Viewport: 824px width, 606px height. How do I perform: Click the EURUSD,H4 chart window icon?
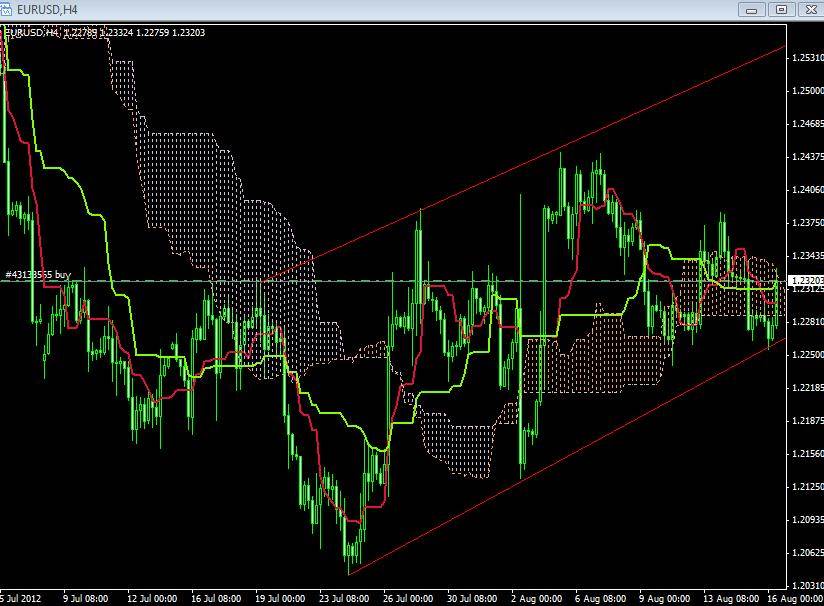(5, 9)
